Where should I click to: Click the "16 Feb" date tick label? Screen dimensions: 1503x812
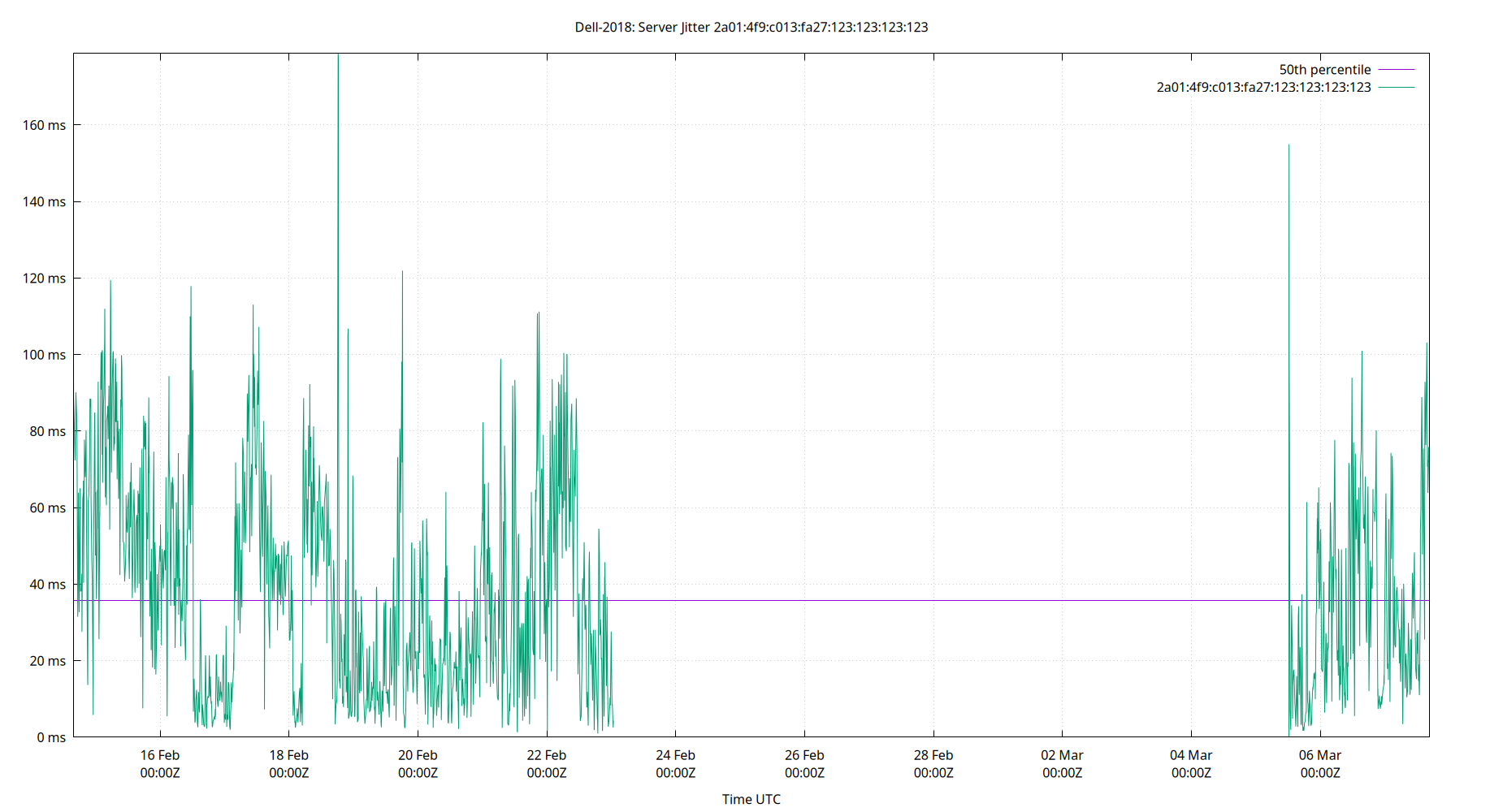click(x=159, y=754)
